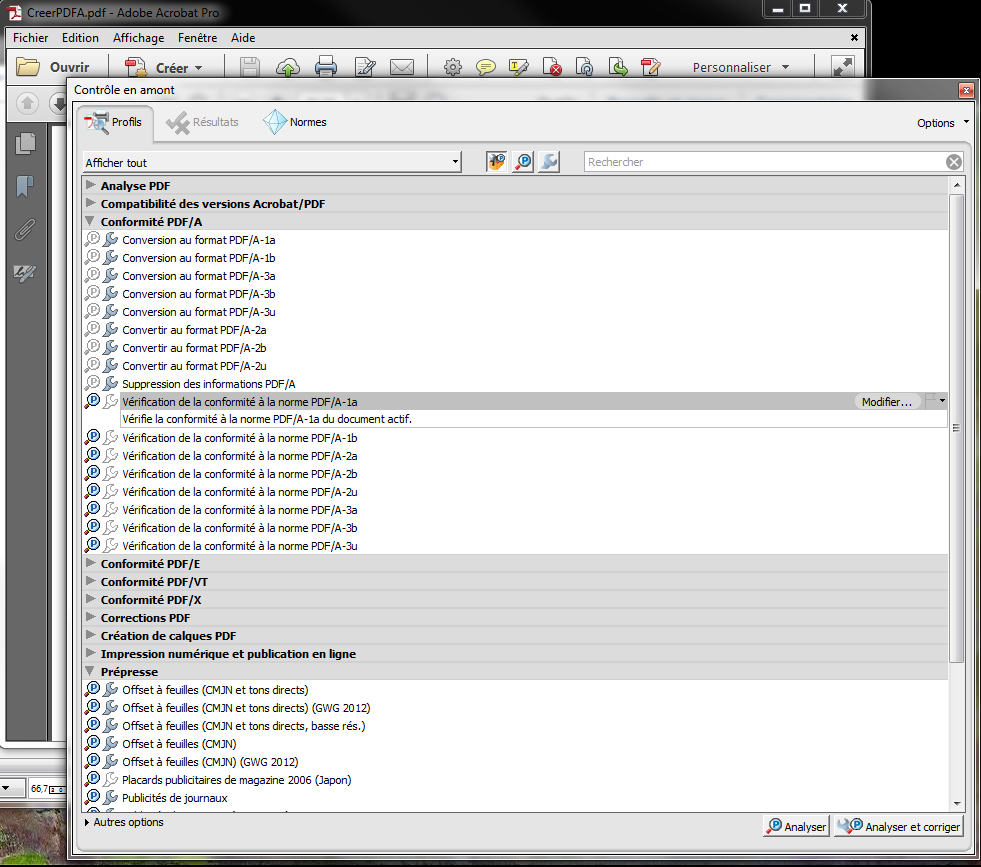This screenshot has width=981, height=867.
Task: Click the yellow comment bubble icon
Action: (x=485, y=68)
